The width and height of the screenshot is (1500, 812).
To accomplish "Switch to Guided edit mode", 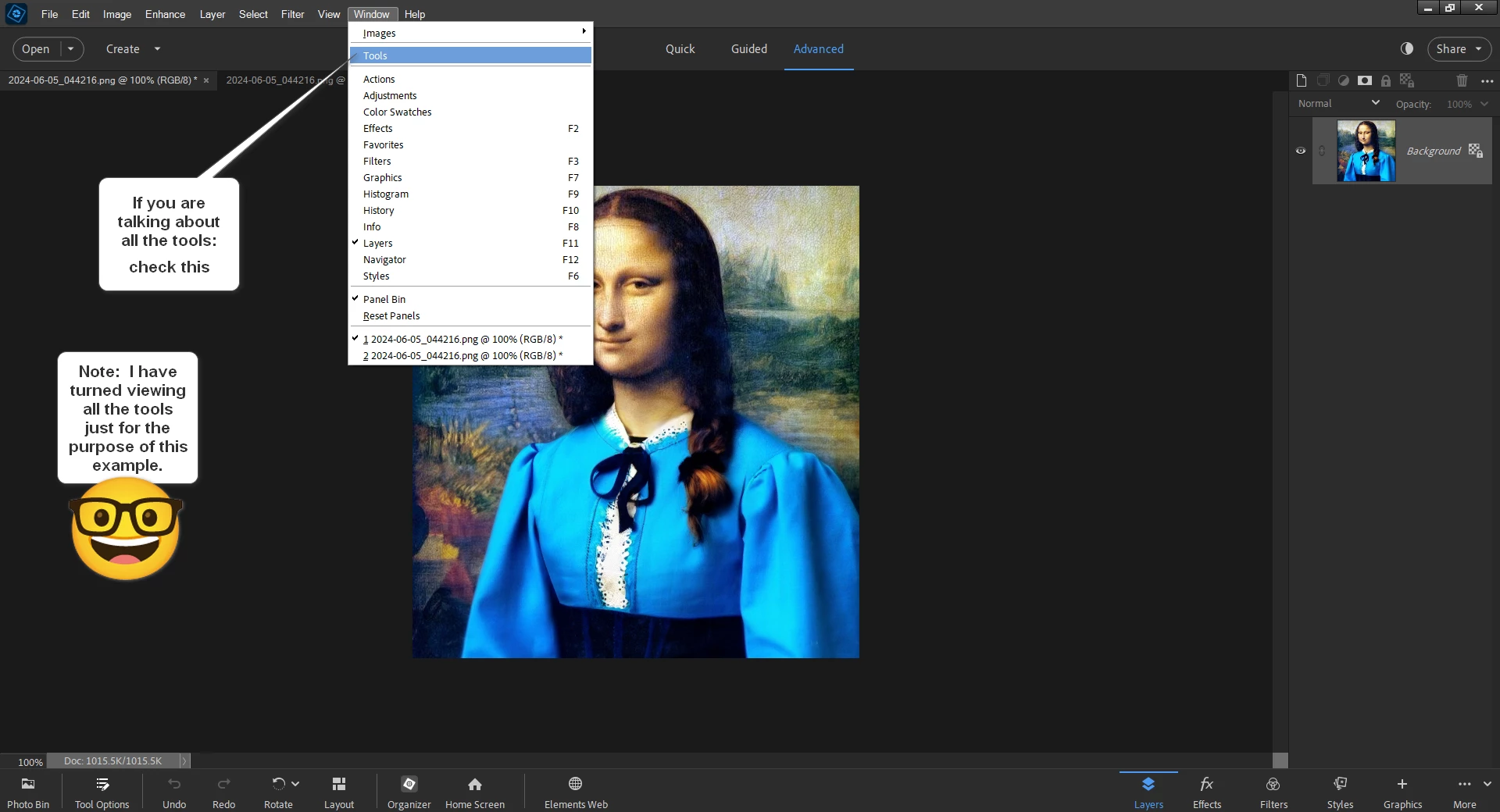I will [748, 48].
